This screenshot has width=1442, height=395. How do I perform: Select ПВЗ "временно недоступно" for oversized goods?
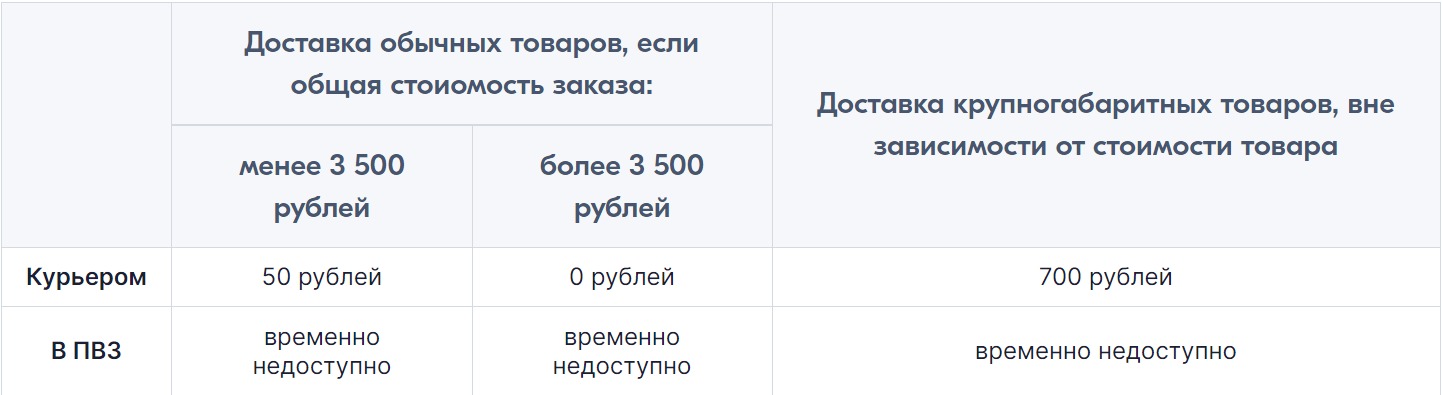coord(1106,352)
